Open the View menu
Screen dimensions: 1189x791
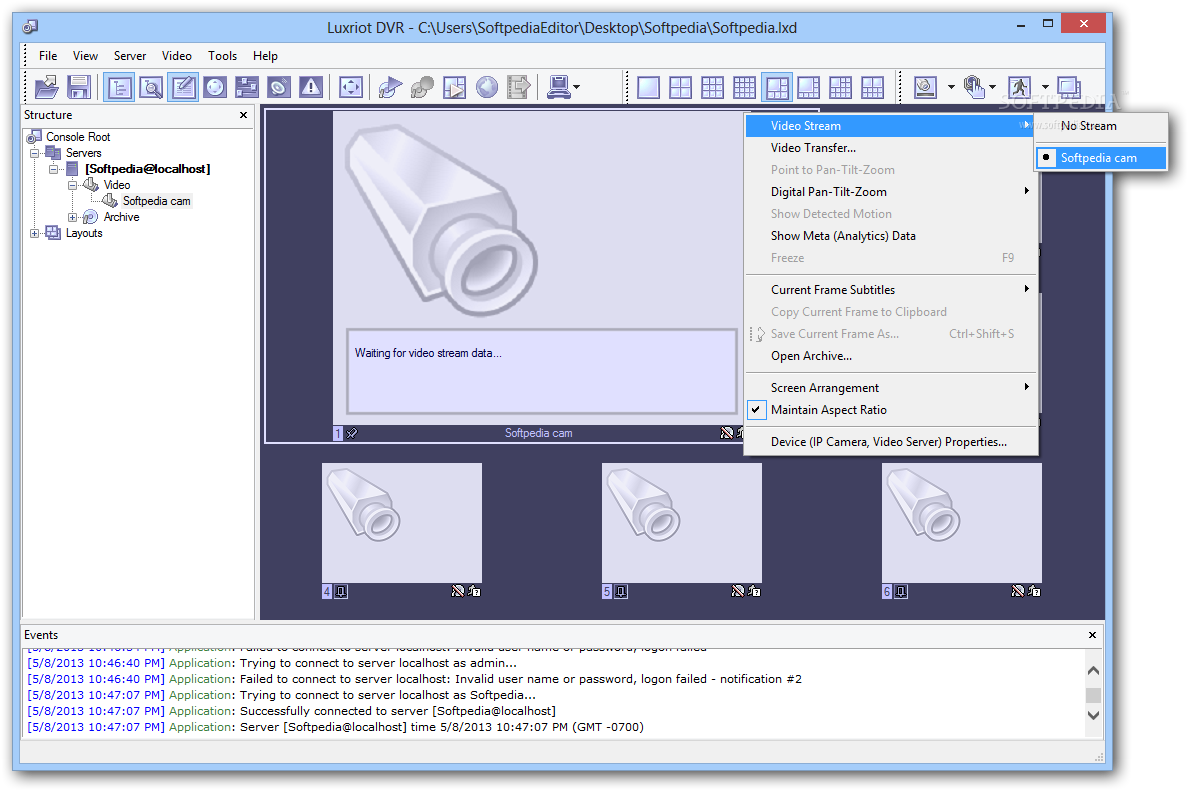(x=85, y=55)
